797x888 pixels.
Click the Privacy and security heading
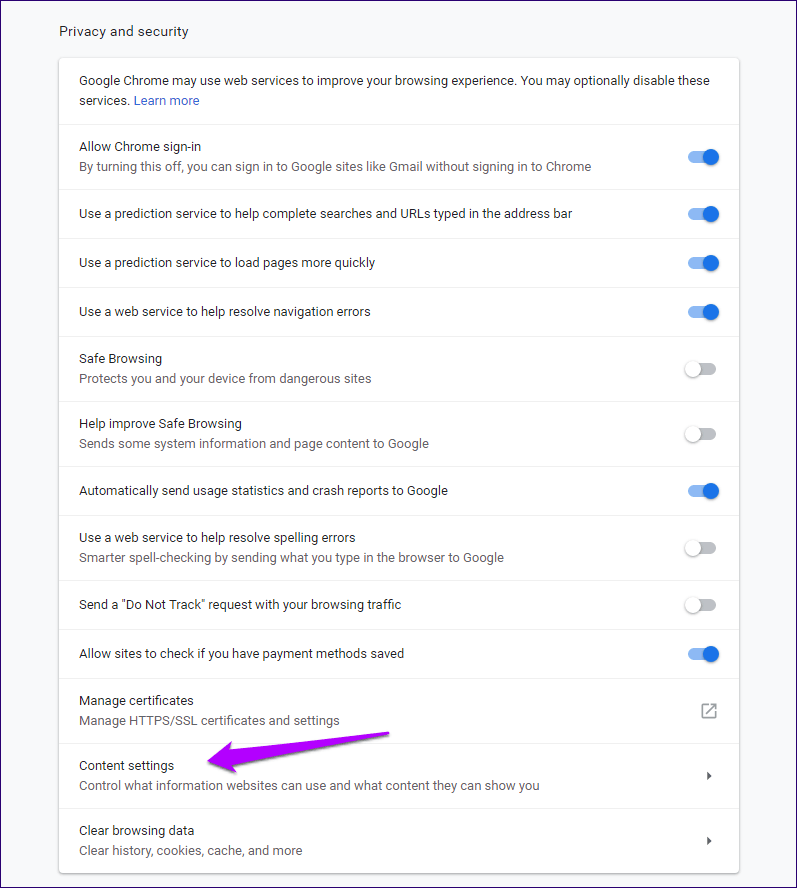(123, 31)
